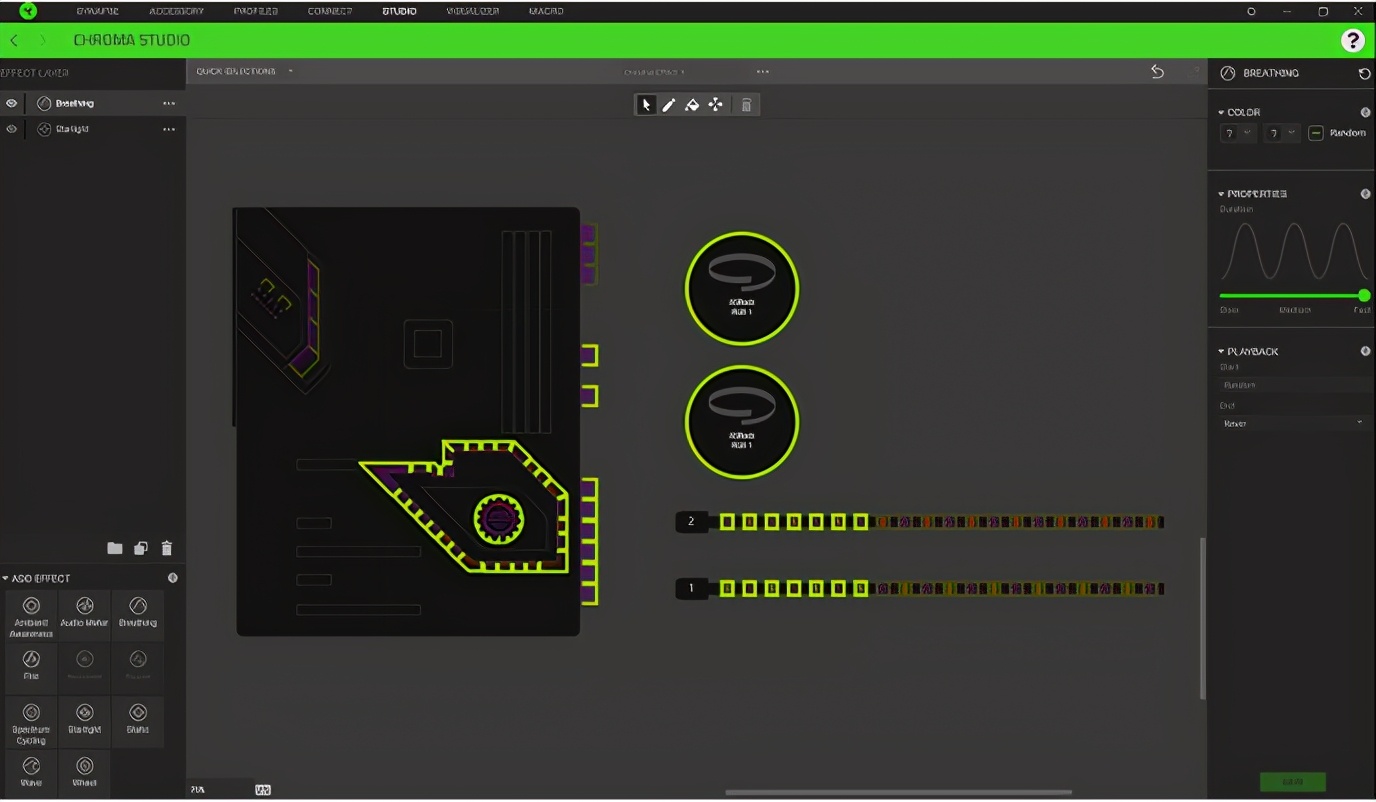
Task: Select the move tool with four arrows
Action: click(x=716, y=104)
